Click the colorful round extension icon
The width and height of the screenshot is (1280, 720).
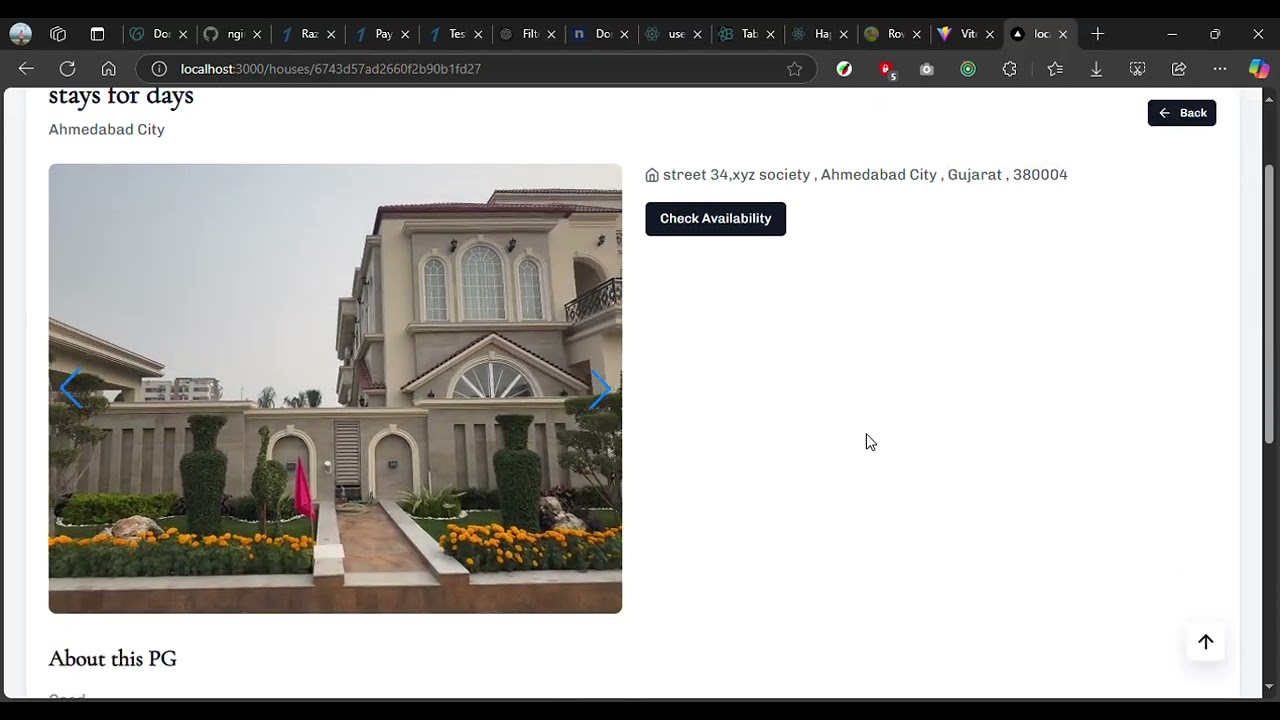tap(844, 69)
